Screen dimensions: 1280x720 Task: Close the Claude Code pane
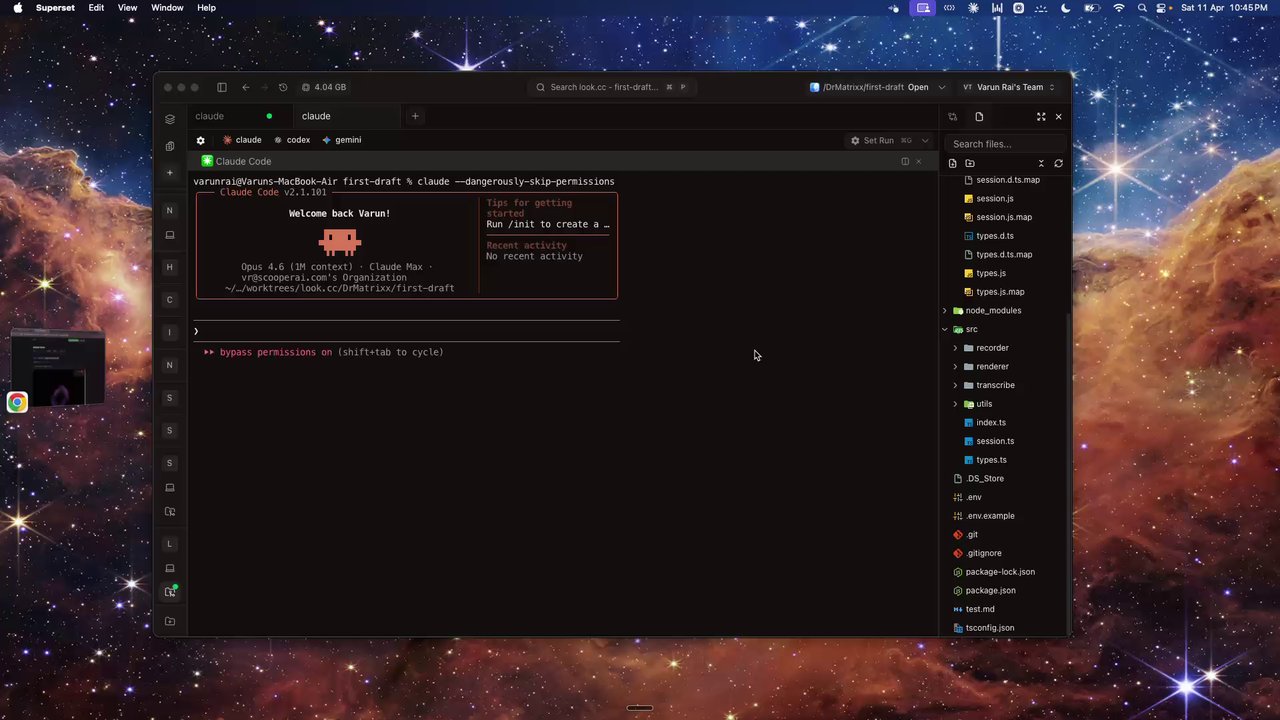coord(919,161)
